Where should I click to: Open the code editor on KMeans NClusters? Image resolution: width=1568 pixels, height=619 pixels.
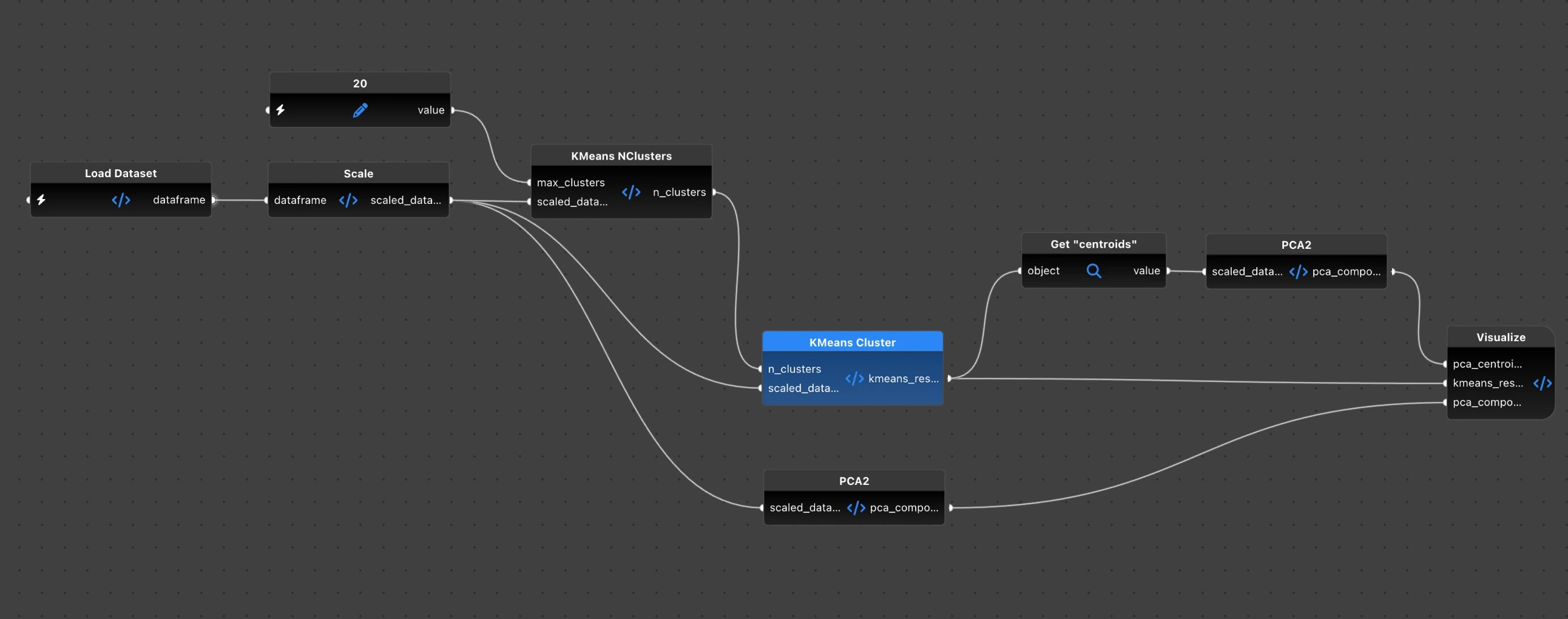click(x=631, y=192)
